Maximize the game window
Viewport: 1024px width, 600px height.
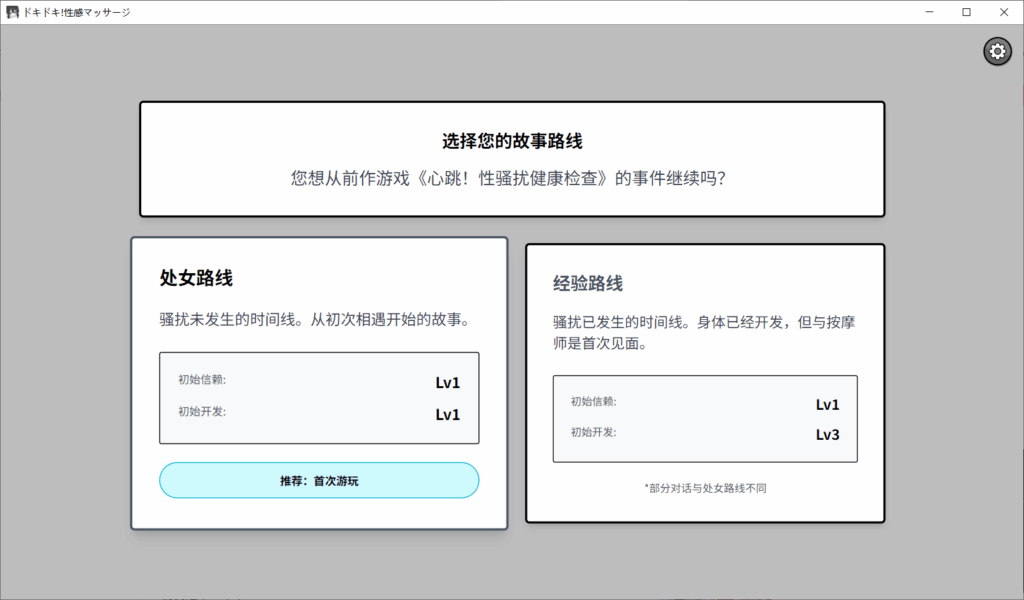[x=967, y=12]
